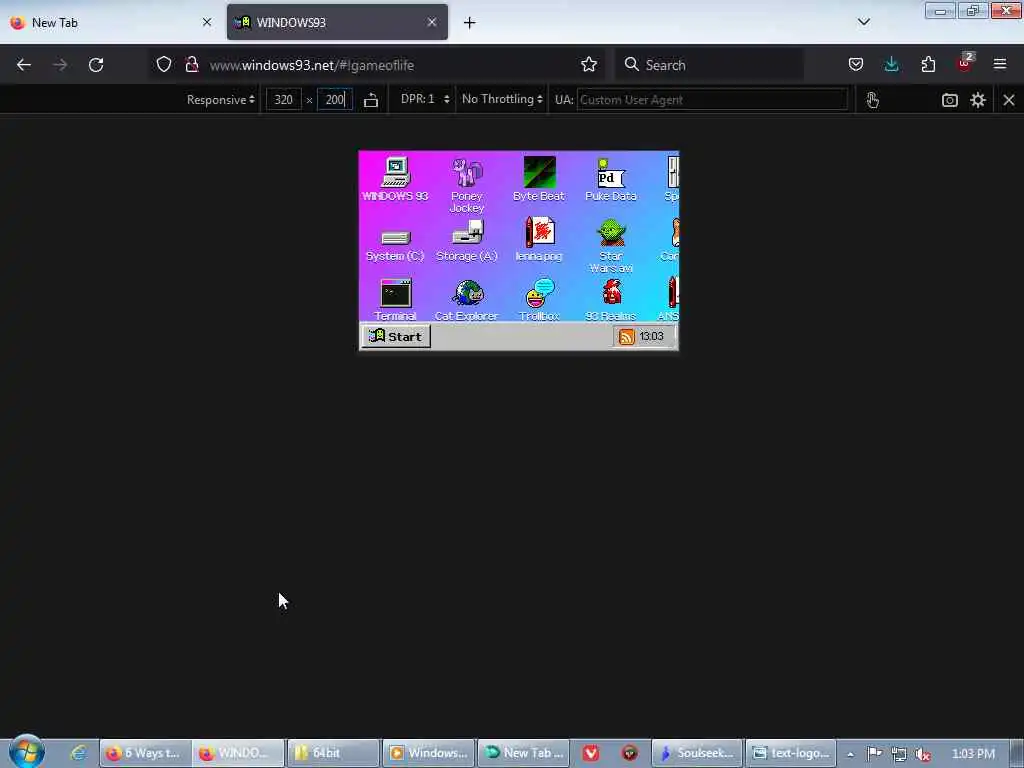This screenshot has height=768, width=1024.
Task: Switch to the WINDOWS93 tab
Action: [x=337, y=22]
